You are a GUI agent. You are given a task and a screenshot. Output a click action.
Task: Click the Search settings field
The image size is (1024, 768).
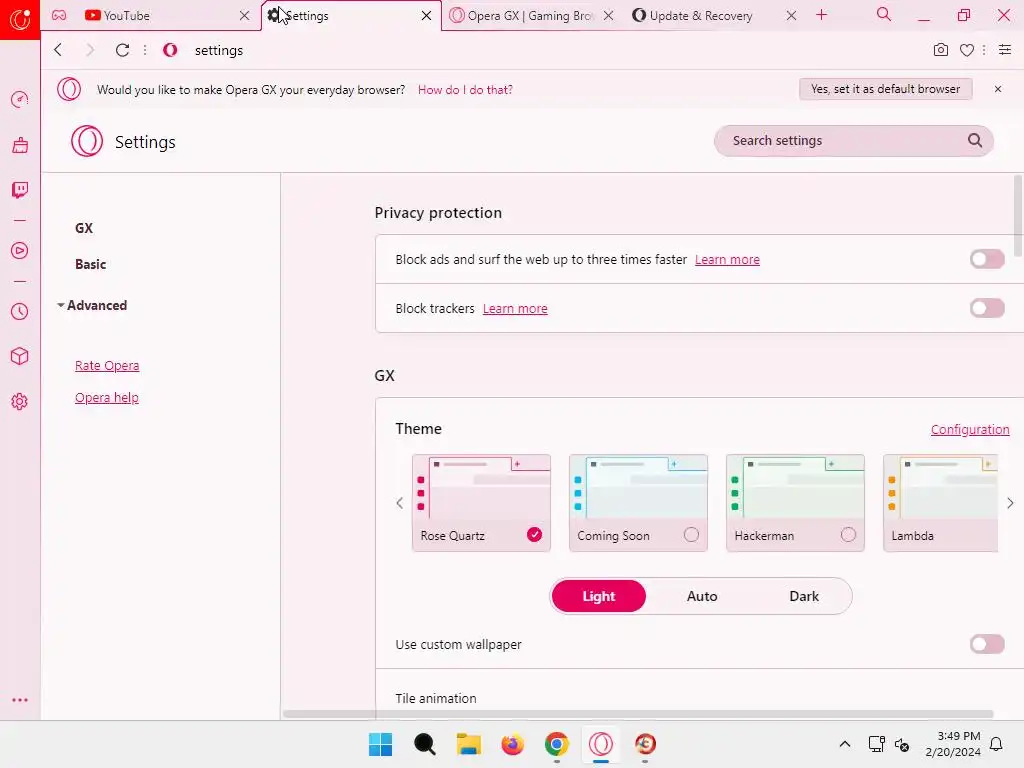click(x=854, y=140)
